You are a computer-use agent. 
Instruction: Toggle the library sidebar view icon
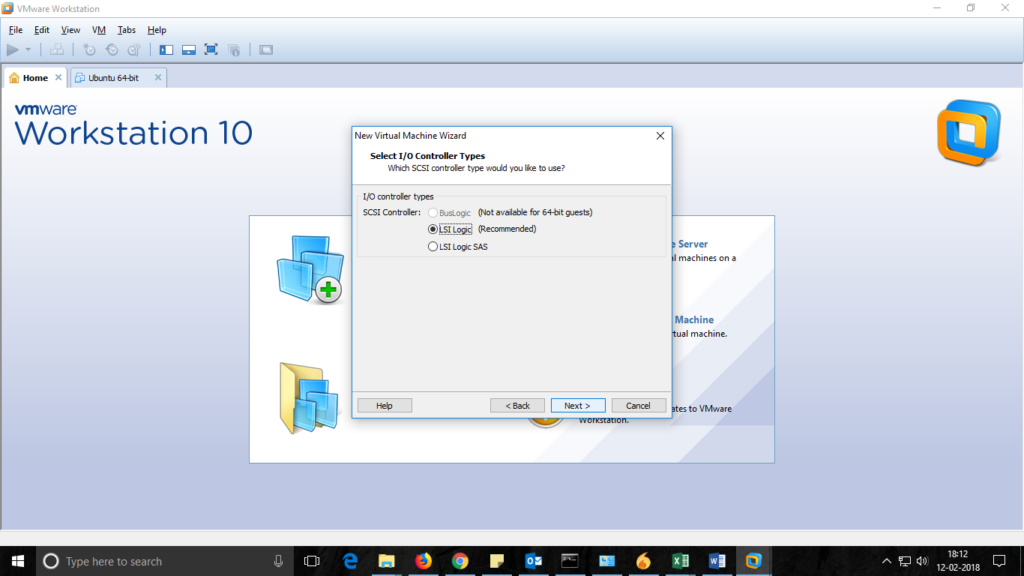tap(166, 50)
